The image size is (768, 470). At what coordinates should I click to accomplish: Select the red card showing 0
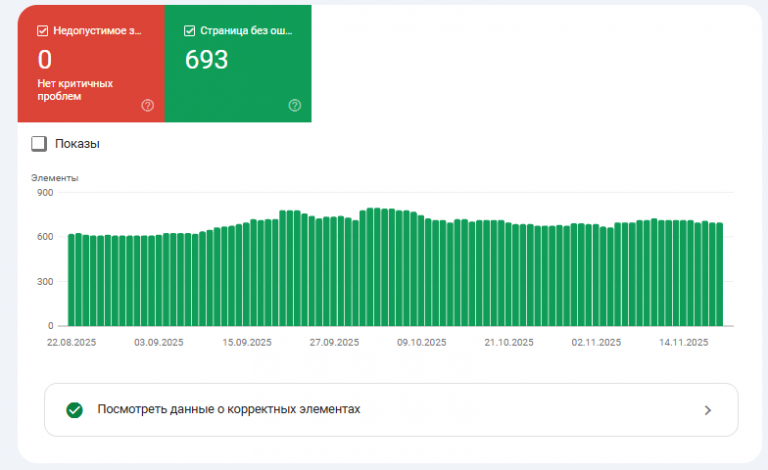91,64
